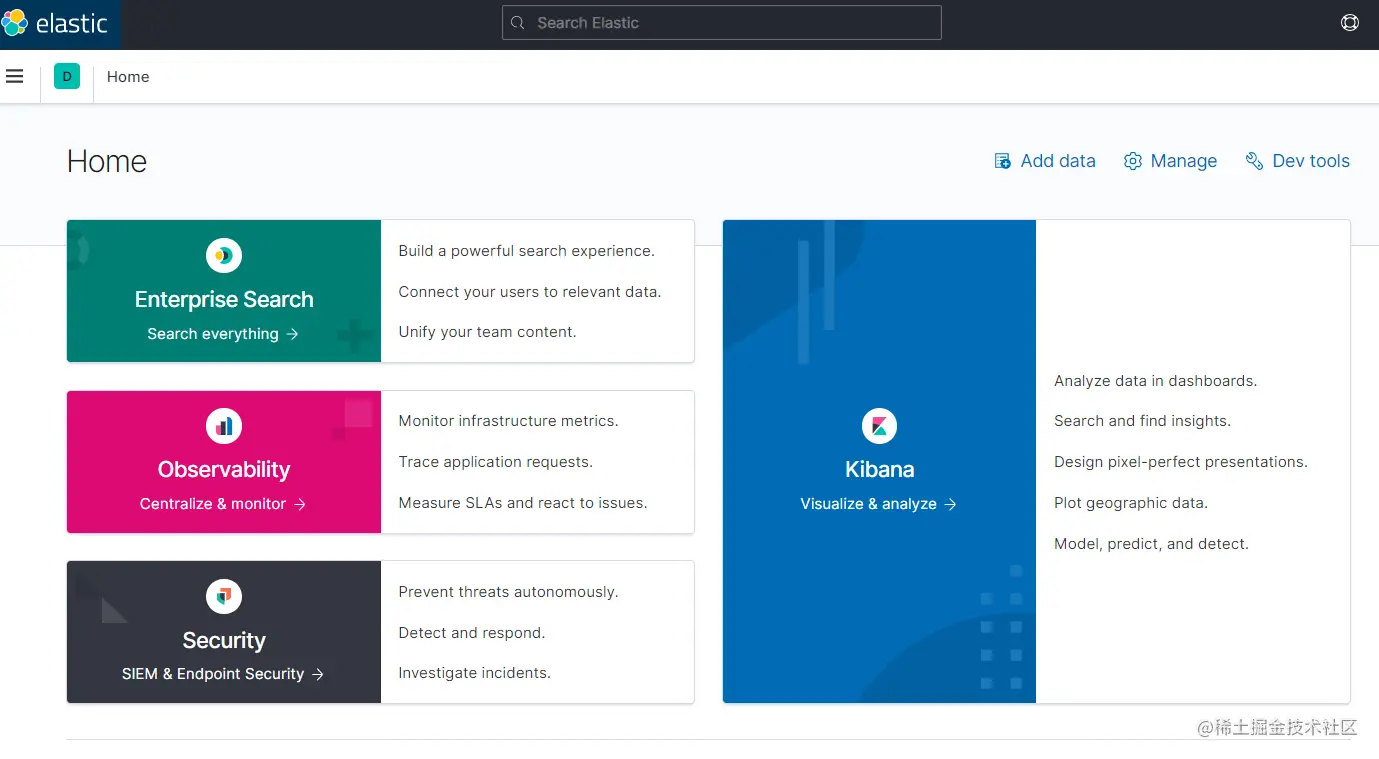The height and width of the screenshot is (759, 1379).
Task: Open the Security card title
Action: [x=224, y=640]
